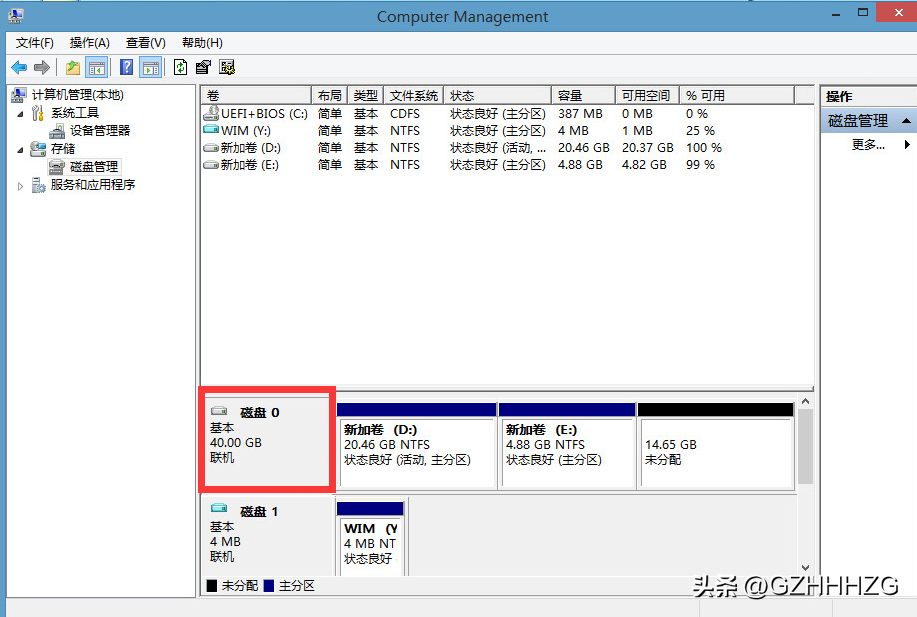Viewport: 917px width, 617px height.
Task: Click the 新加卷 (E:) drive icon in list
Action: [x=211, y=165]
